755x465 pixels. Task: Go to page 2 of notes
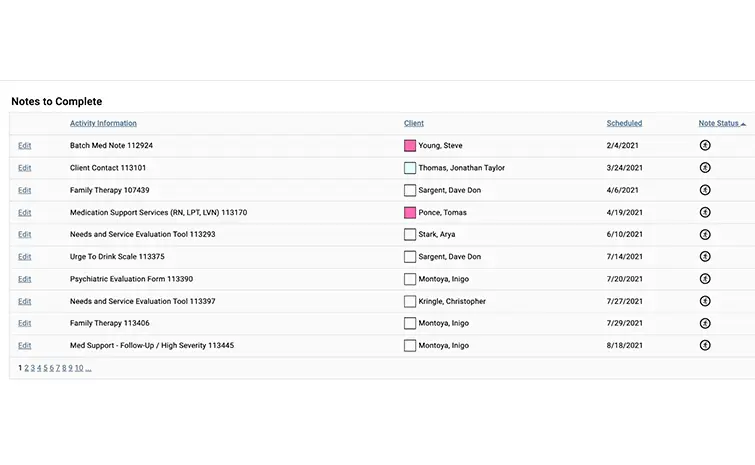[27, 368]
